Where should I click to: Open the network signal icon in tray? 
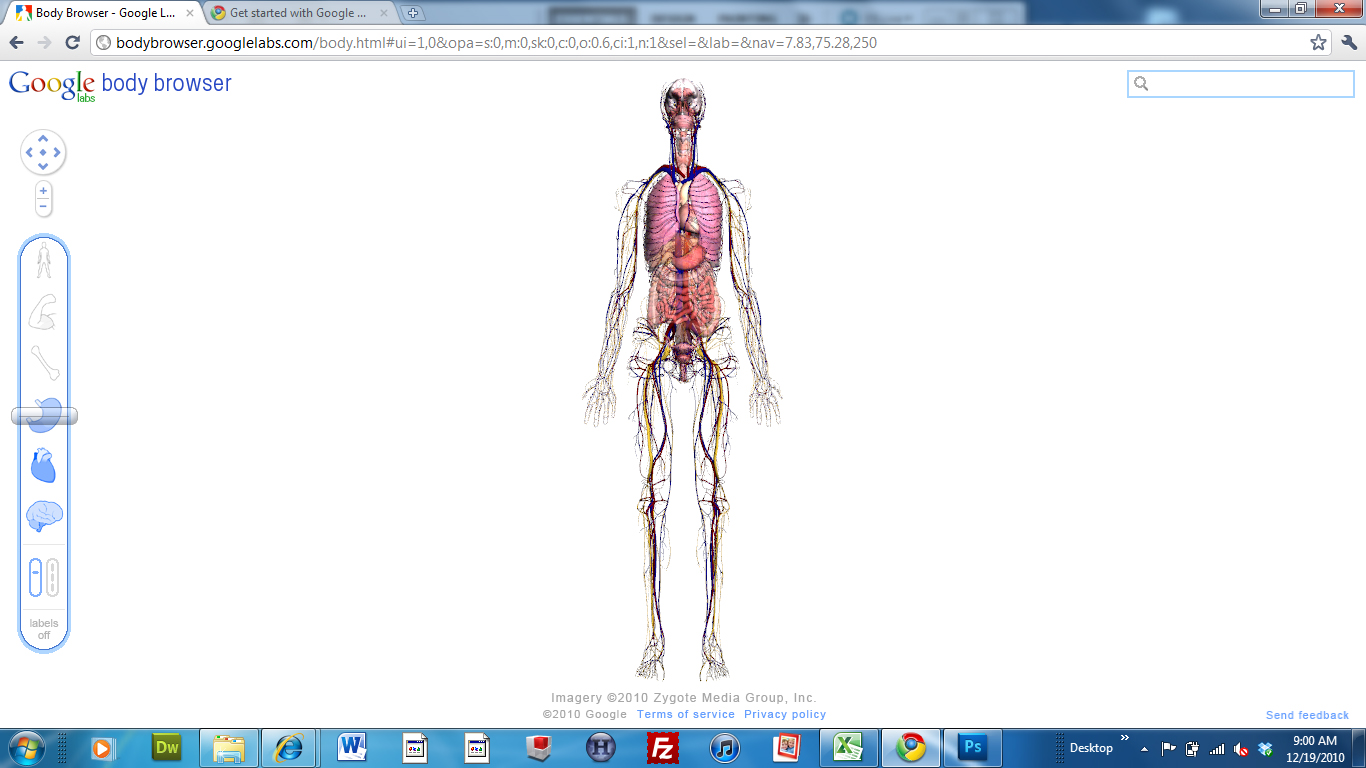click(x=1217, y=748)
